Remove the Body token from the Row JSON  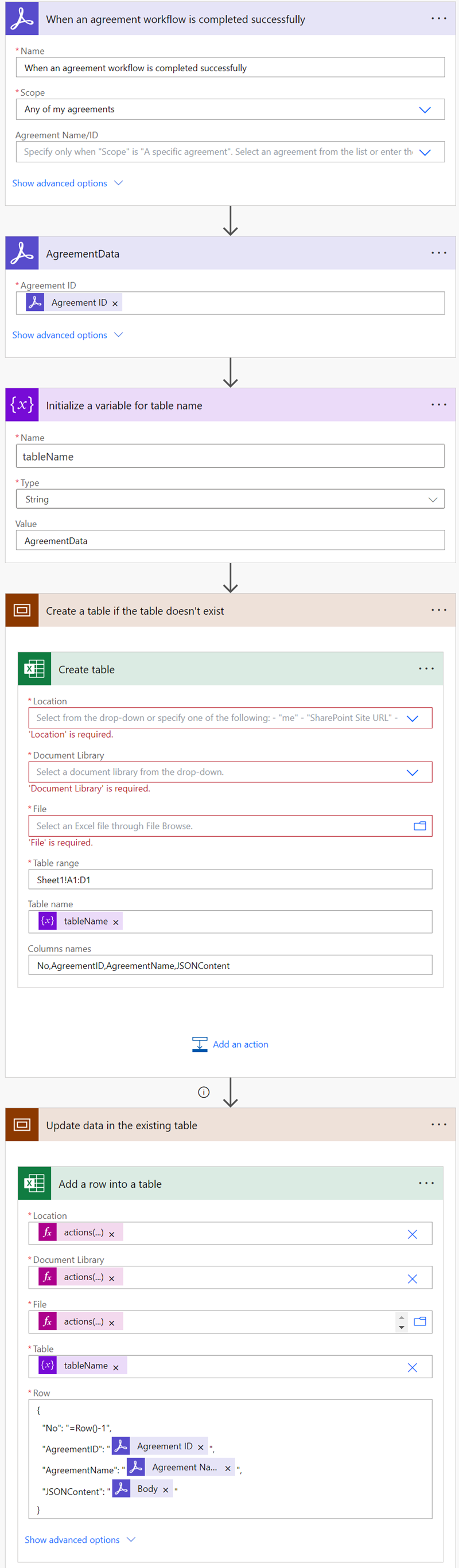[x=166, y=1489]
